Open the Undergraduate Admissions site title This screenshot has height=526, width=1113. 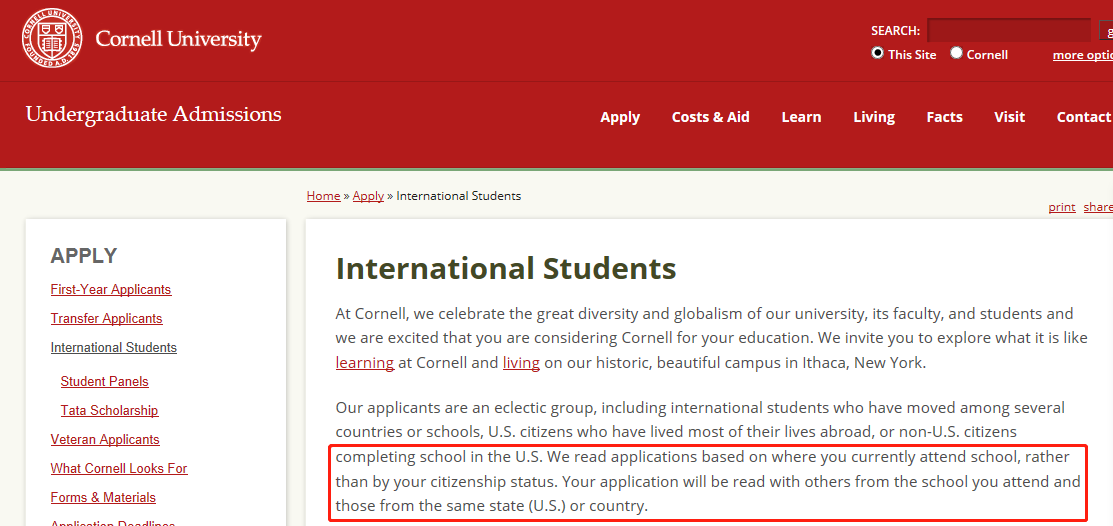(153, 114)
